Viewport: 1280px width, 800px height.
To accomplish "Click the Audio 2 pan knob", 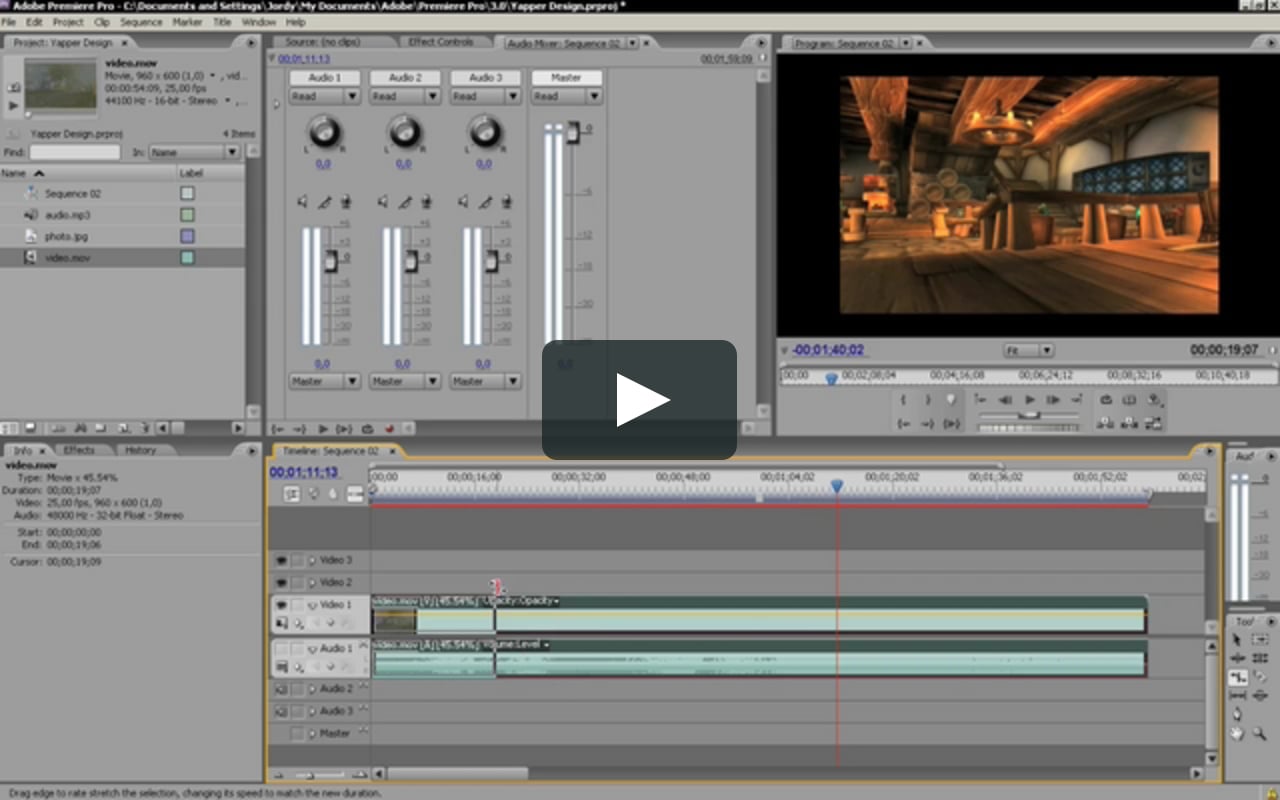I will pos(405,131).
